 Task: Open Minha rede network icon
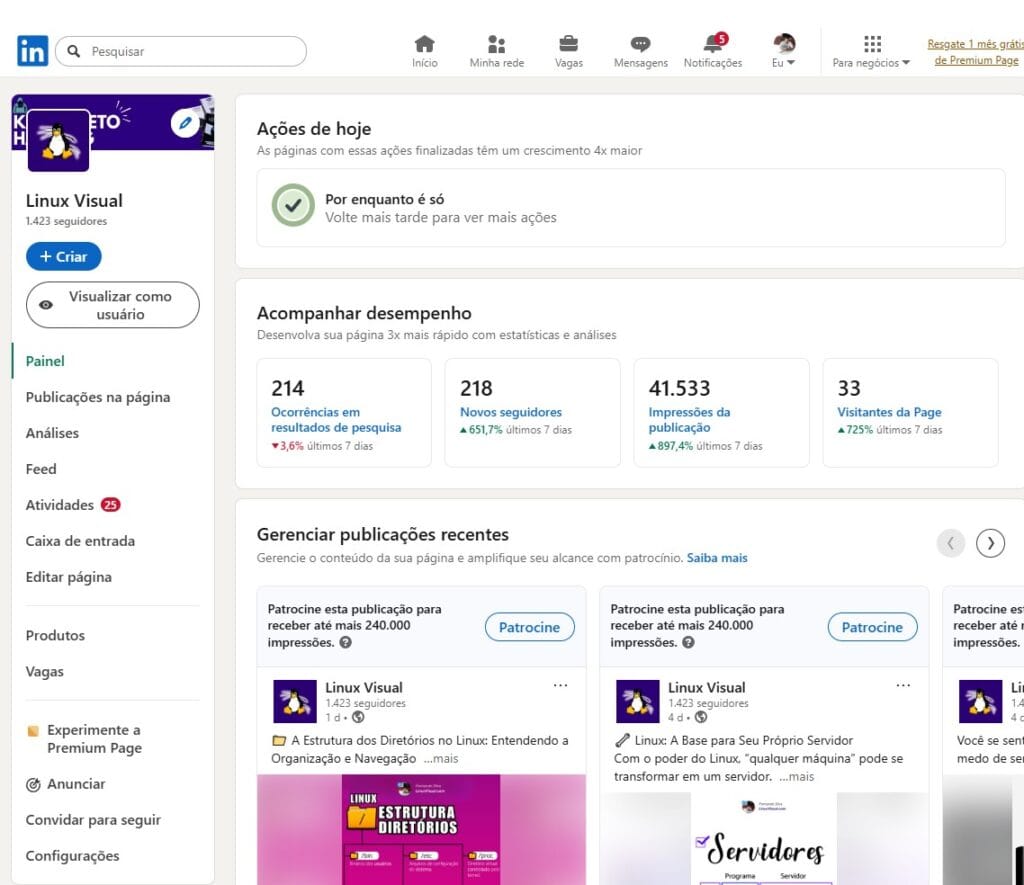(x=496, y=44)
